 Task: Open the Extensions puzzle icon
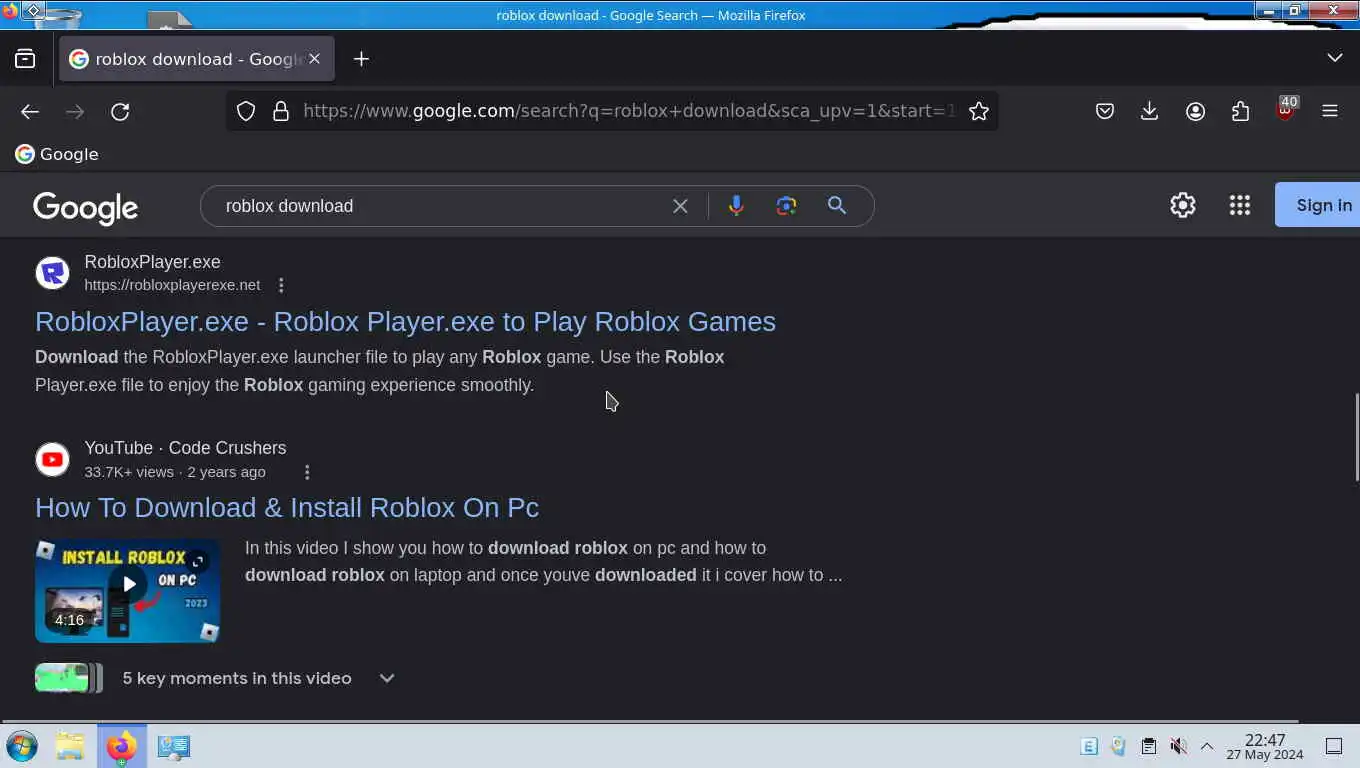click(x=1240, y=111)
